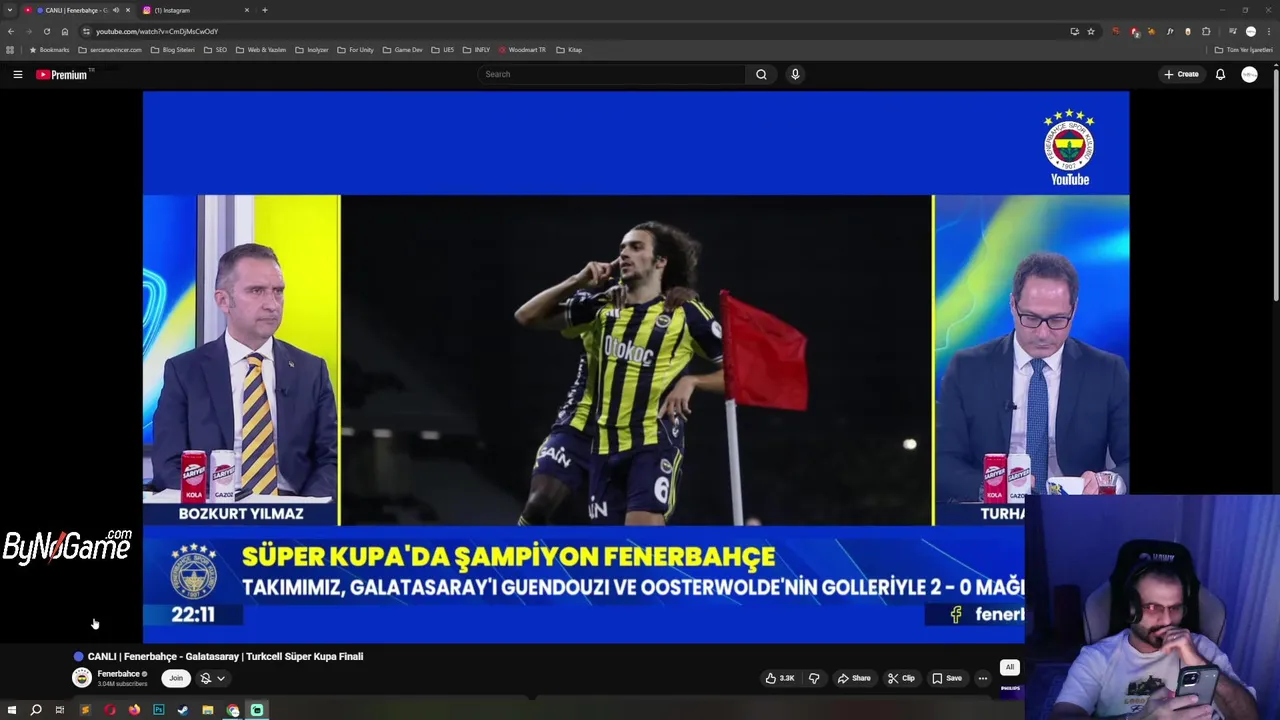Viewport: 1280px width, 720px height.
Task: Open the SEO bookmark folder
Action: [x=215, y=50]
